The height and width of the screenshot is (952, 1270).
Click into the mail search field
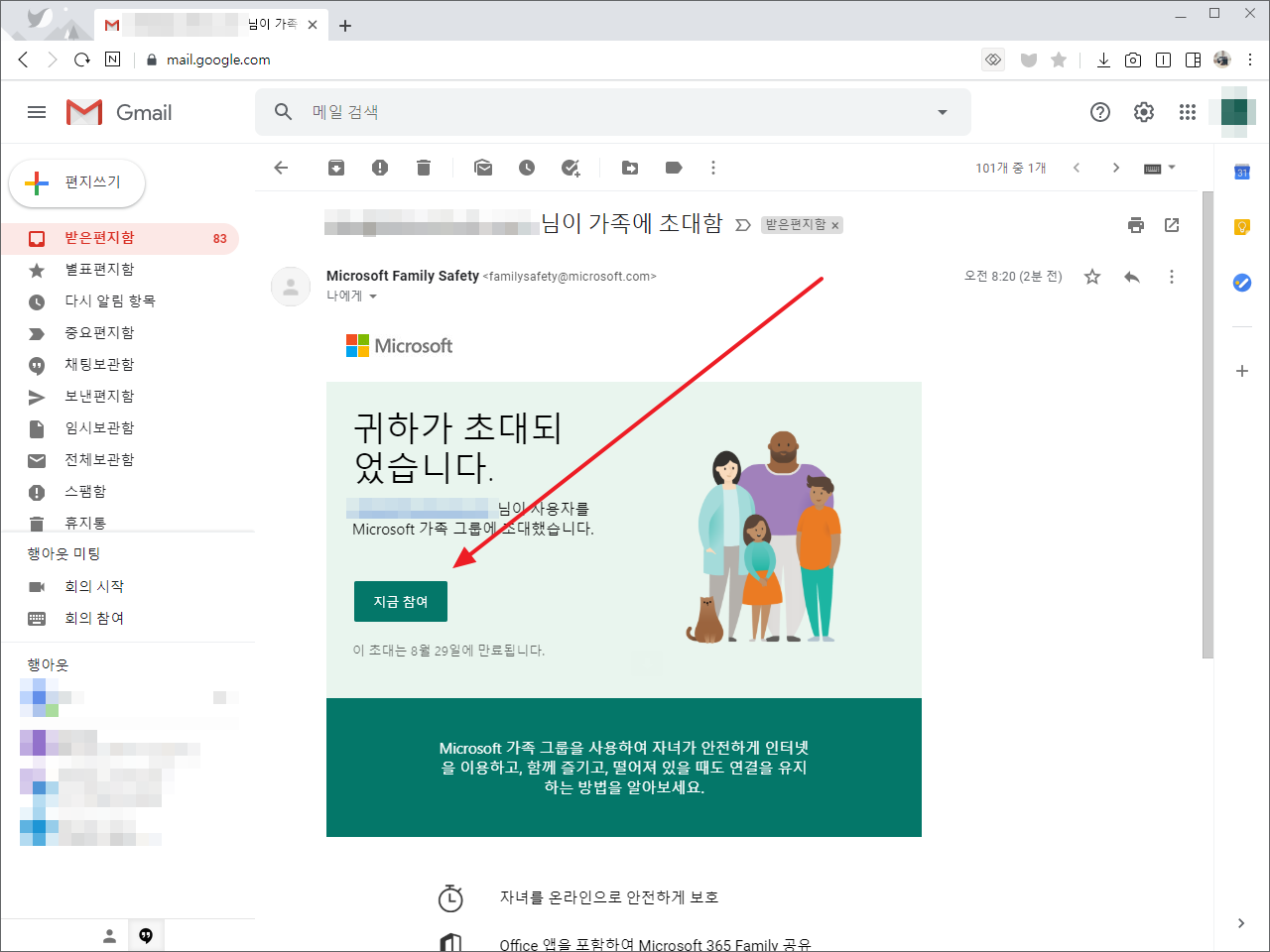pyautogui.click(x=615, y=112)
